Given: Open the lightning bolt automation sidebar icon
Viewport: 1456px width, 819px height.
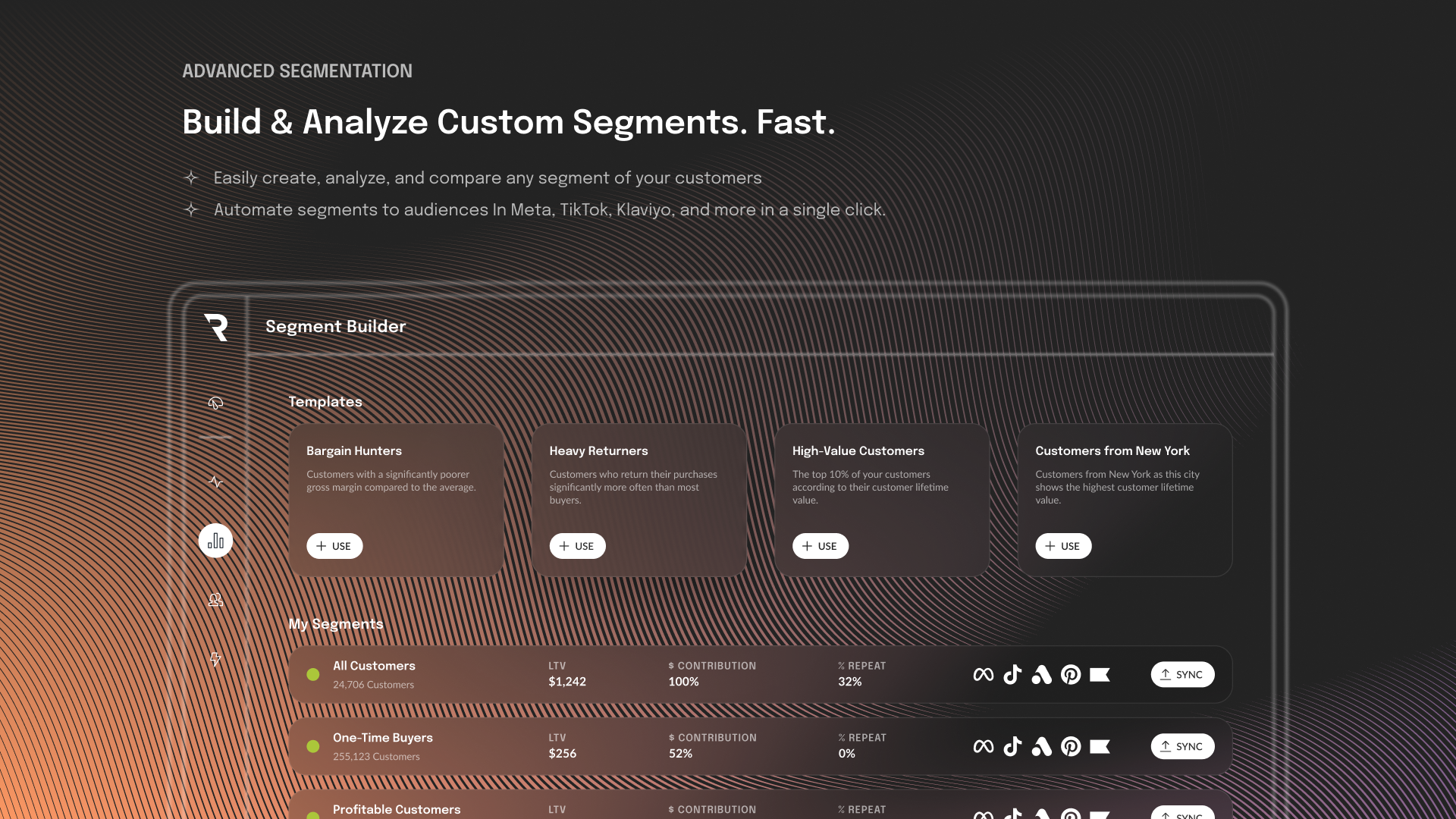Looking at the screenshot, I should tap(215, 659).
